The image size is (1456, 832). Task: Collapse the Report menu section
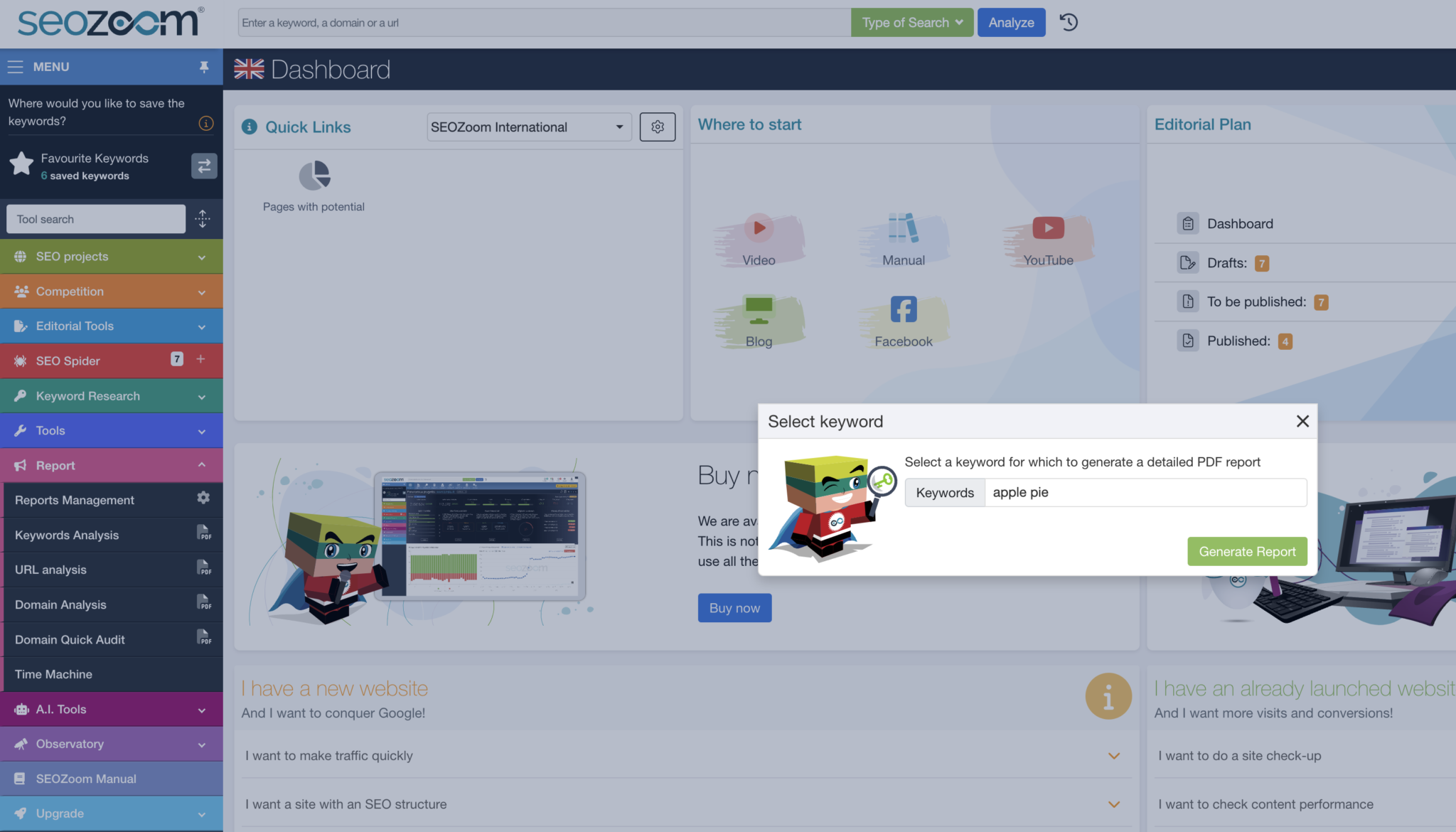[x=112, y=466]
